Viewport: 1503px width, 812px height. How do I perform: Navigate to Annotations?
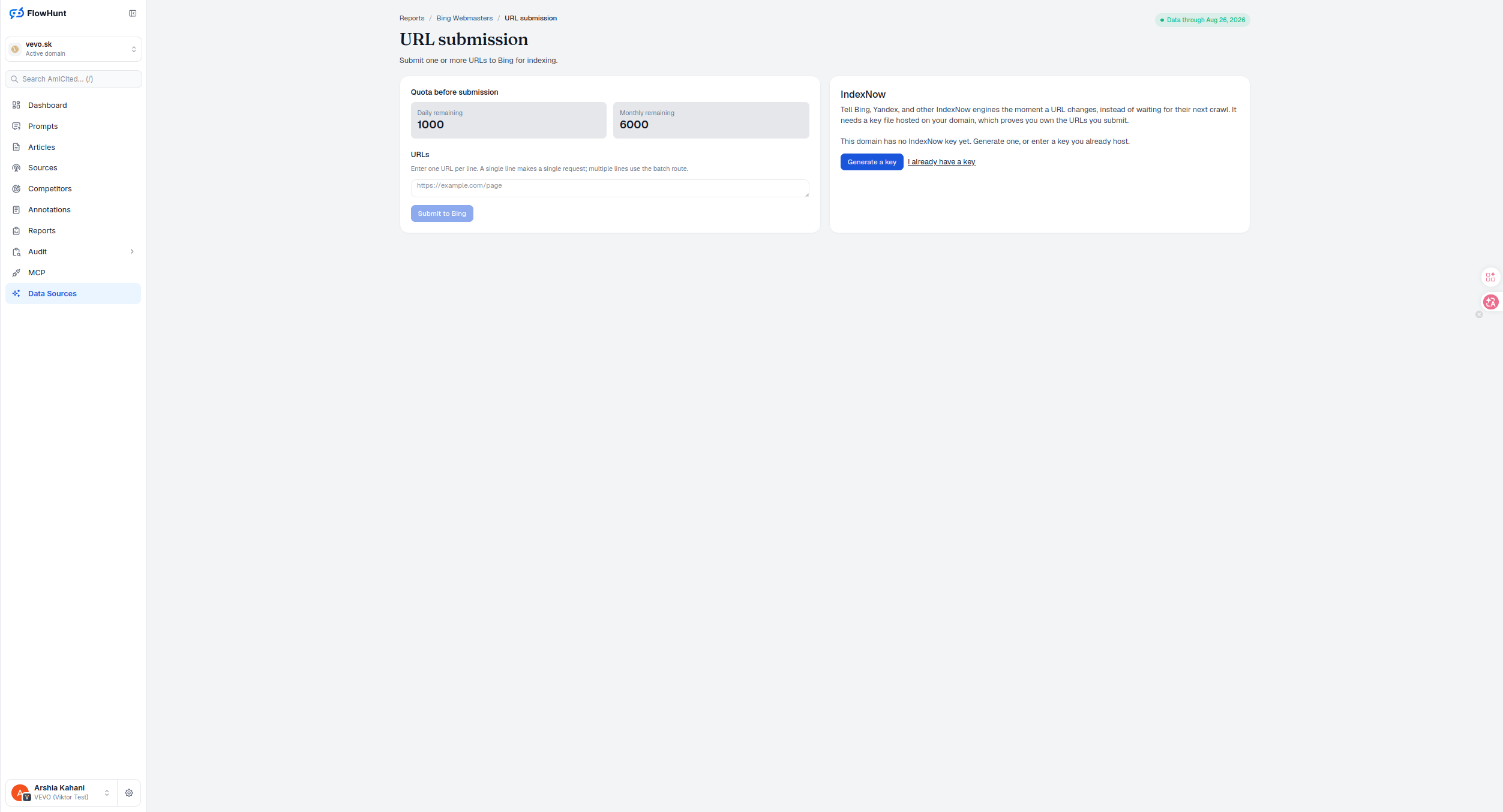pyautogui.click(x=73, y=210)
